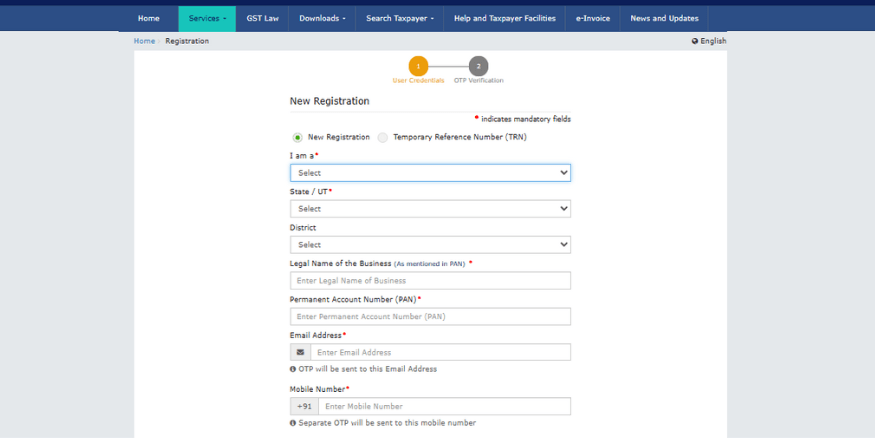The width and height of the screenshot is (875, 438).
Task: Select the Temporary Reference Number (TRN) radio button
Action: click(382, 137)
